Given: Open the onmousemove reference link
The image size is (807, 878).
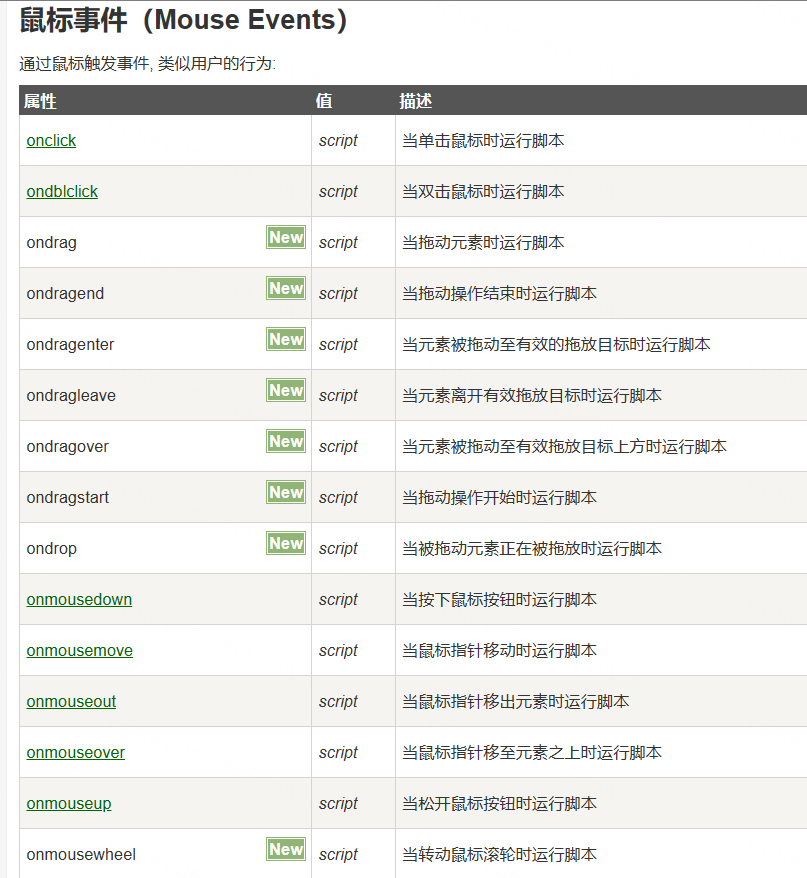Looking at the screenshot, I should click(79, 651).
